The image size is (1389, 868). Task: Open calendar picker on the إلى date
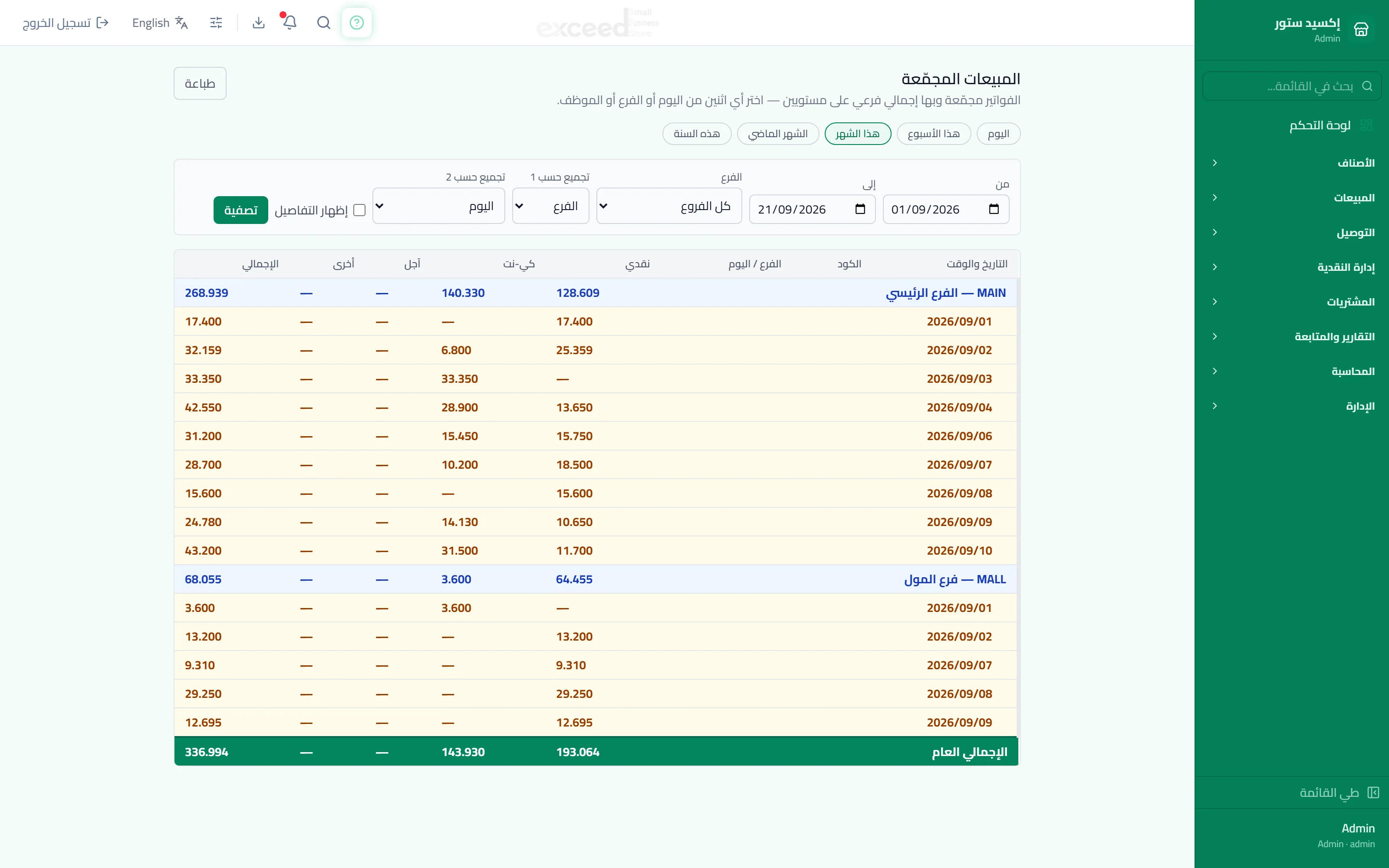point(860,209)
